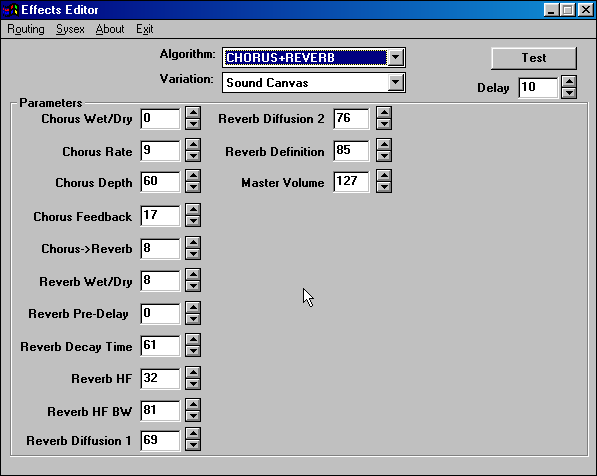
Task: Expand the Variation dropdown arrow
Action: point(396,82)
